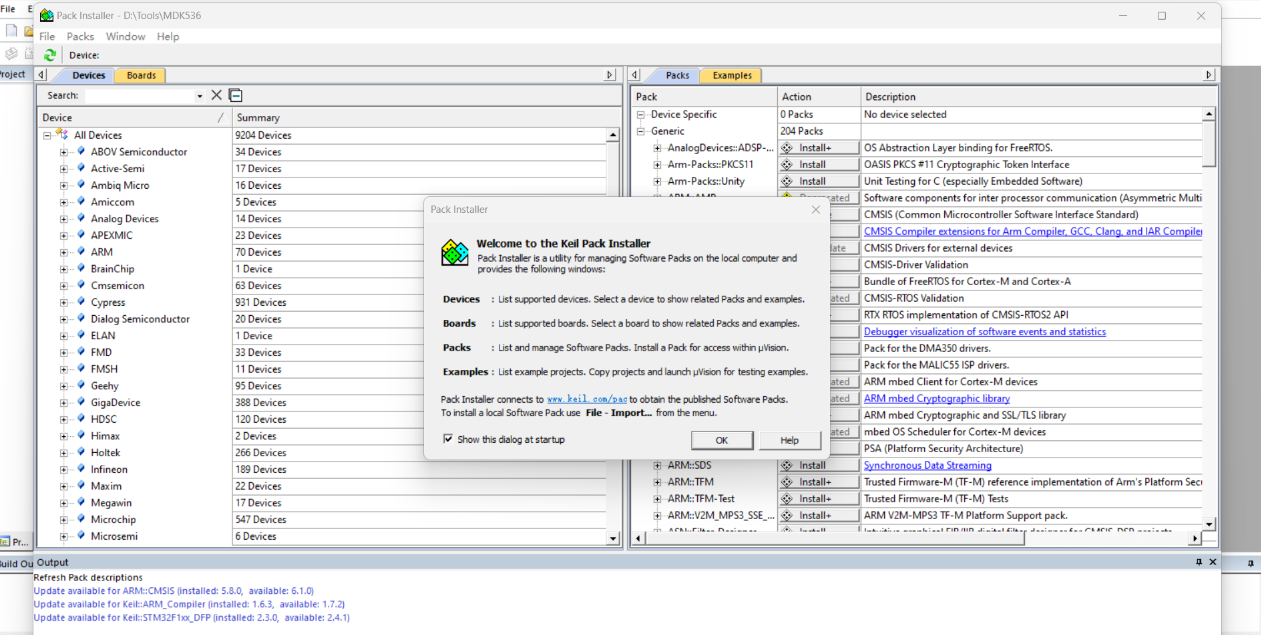This screenshot has height=635, width=1261.
Task: Click the Microchip vendor icon
Action: coord(81,519)
